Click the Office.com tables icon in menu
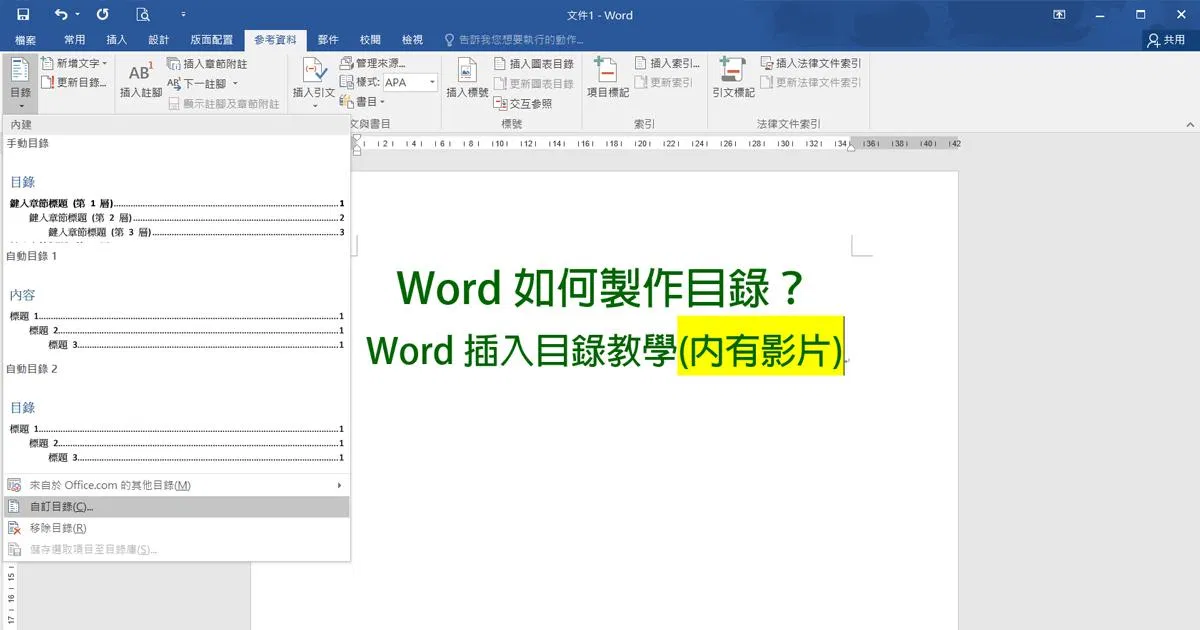This screenshot has height=630, width=1200. pyautogui.click(x=14, y=485)
